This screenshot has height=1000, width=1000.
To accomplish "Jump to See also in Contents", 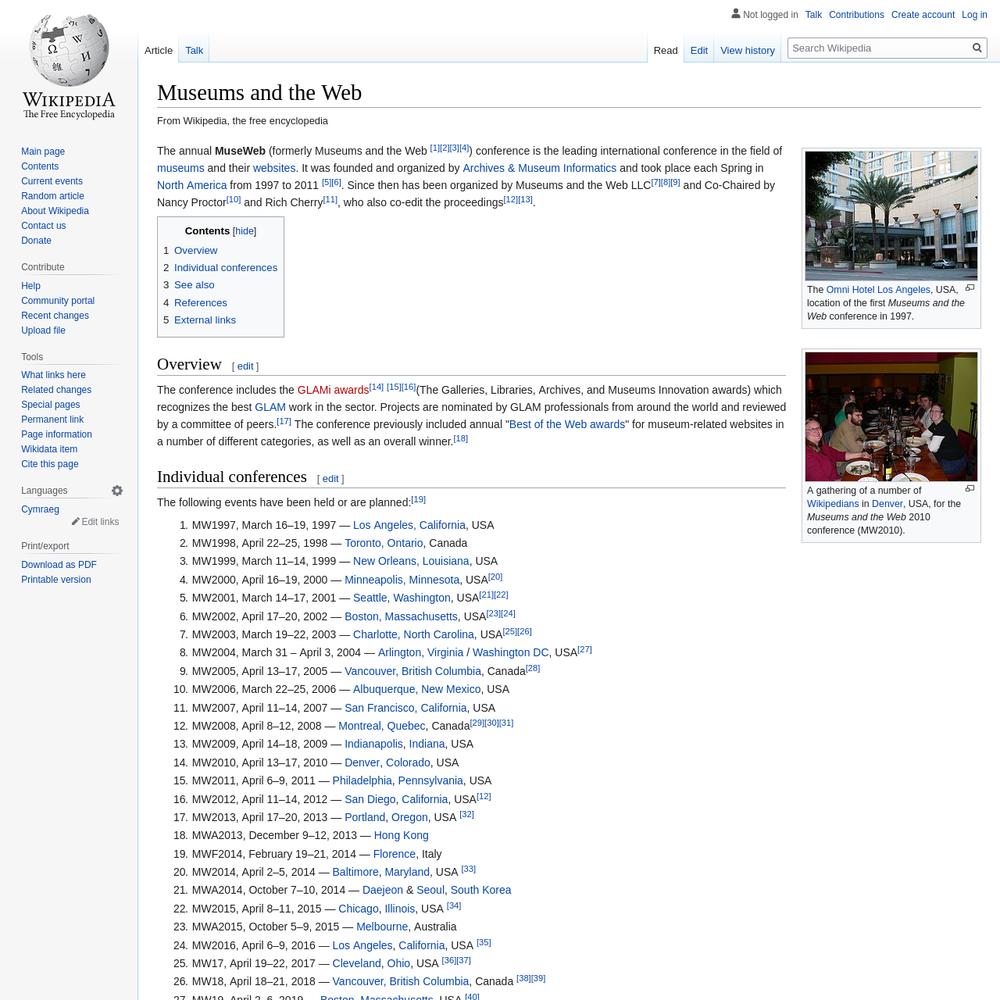I will click(194, 285).
